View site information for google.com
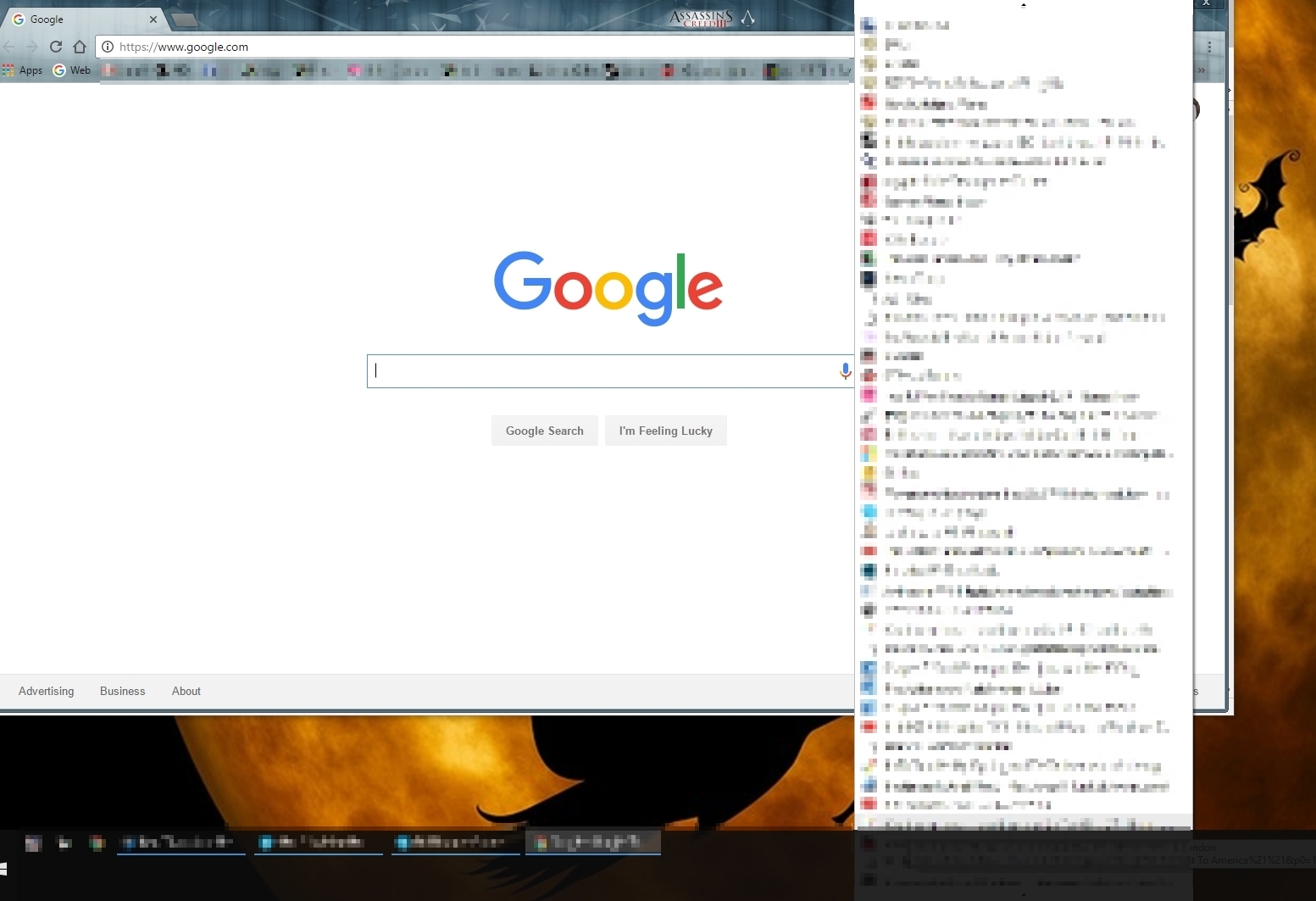Image resolution: width=1316 pixels, height=901 pixels. [x=108, y=47]
